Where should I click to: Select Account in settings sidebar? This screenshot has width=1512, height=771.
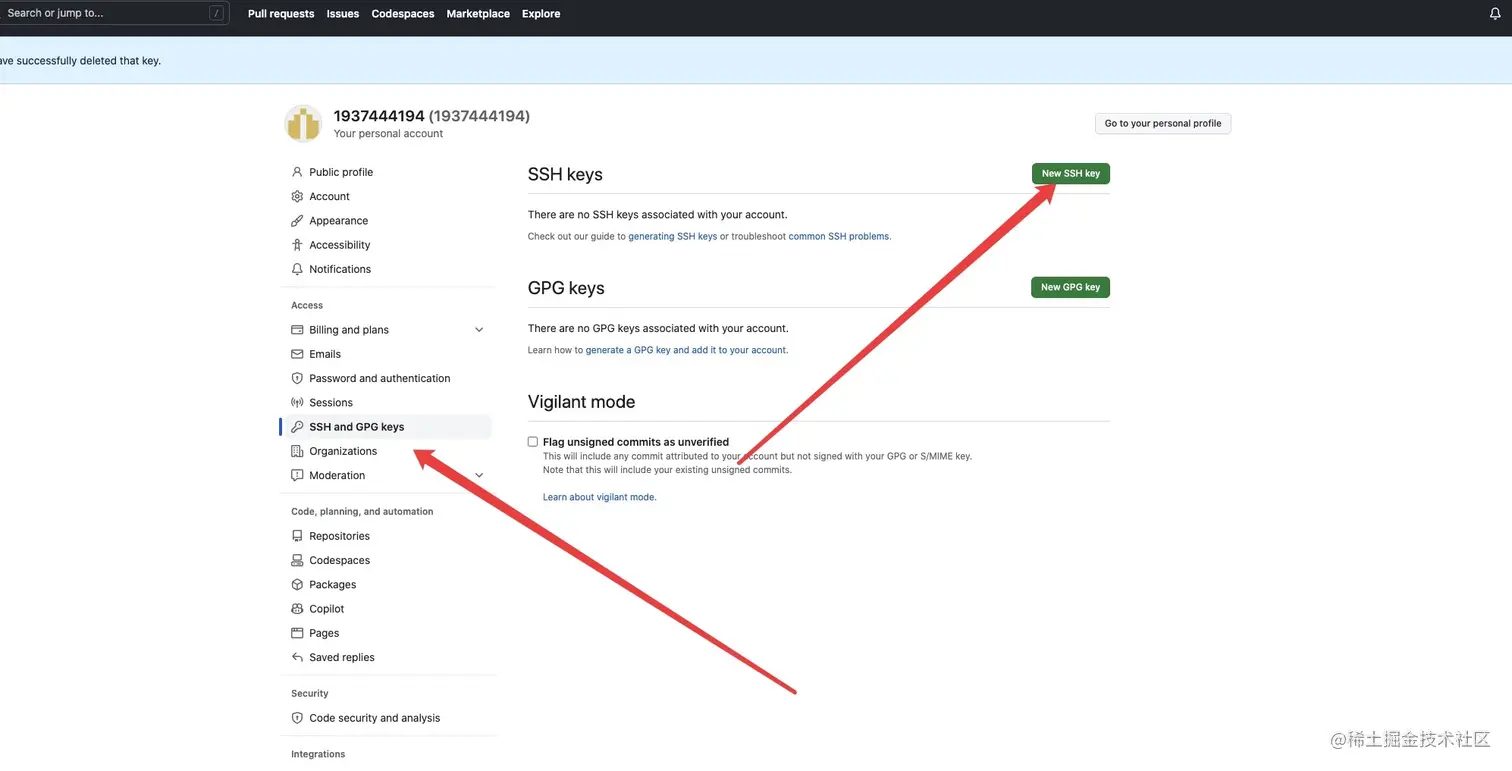click(x=329, y=197)
